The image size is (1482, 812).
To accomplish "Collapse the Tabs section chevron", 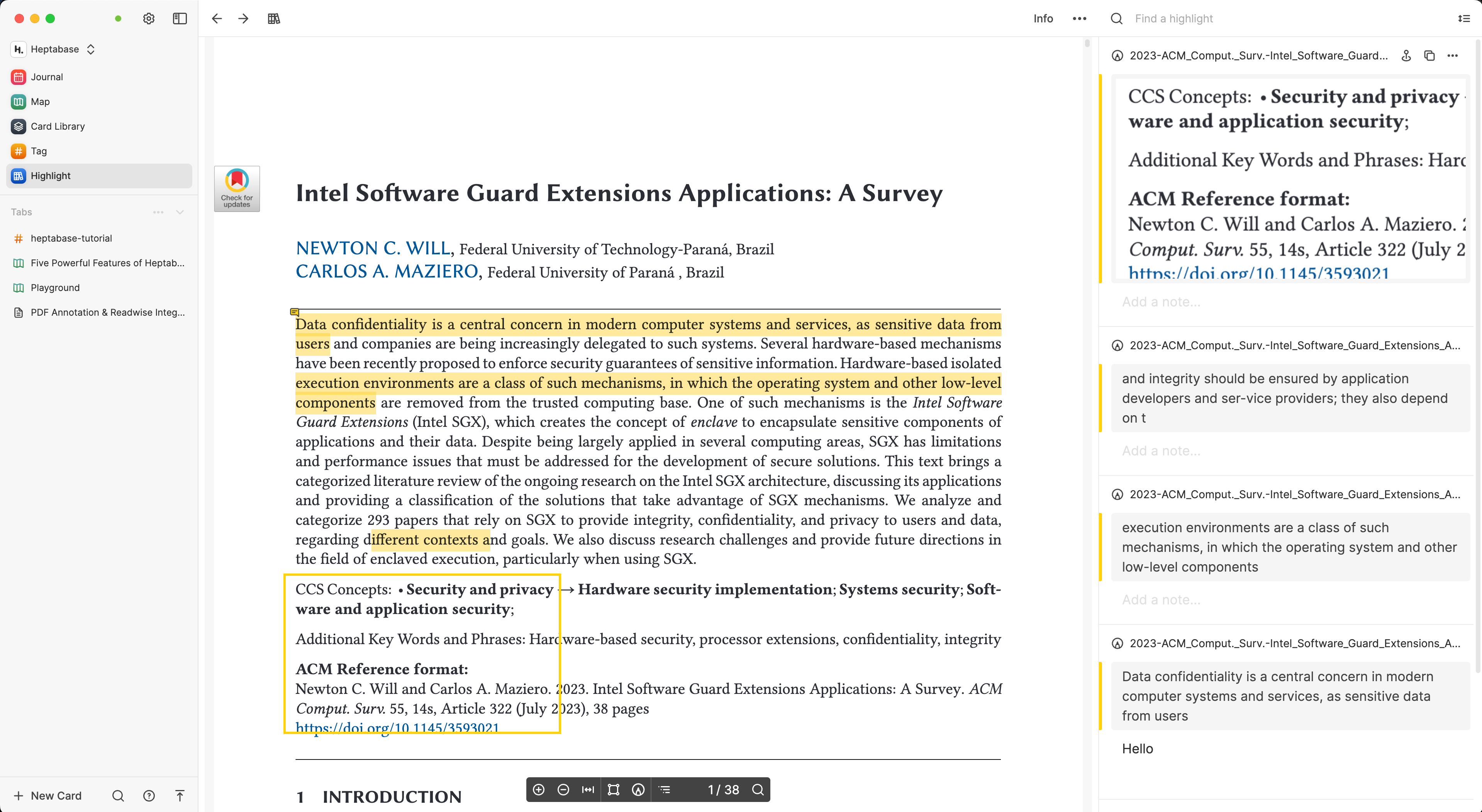I will click(x=180, y=212).
